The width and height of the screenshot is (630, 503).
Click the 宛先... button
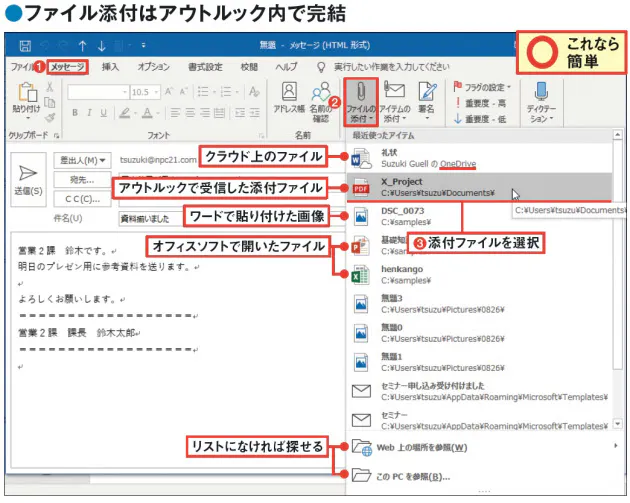tap(82, 180)
